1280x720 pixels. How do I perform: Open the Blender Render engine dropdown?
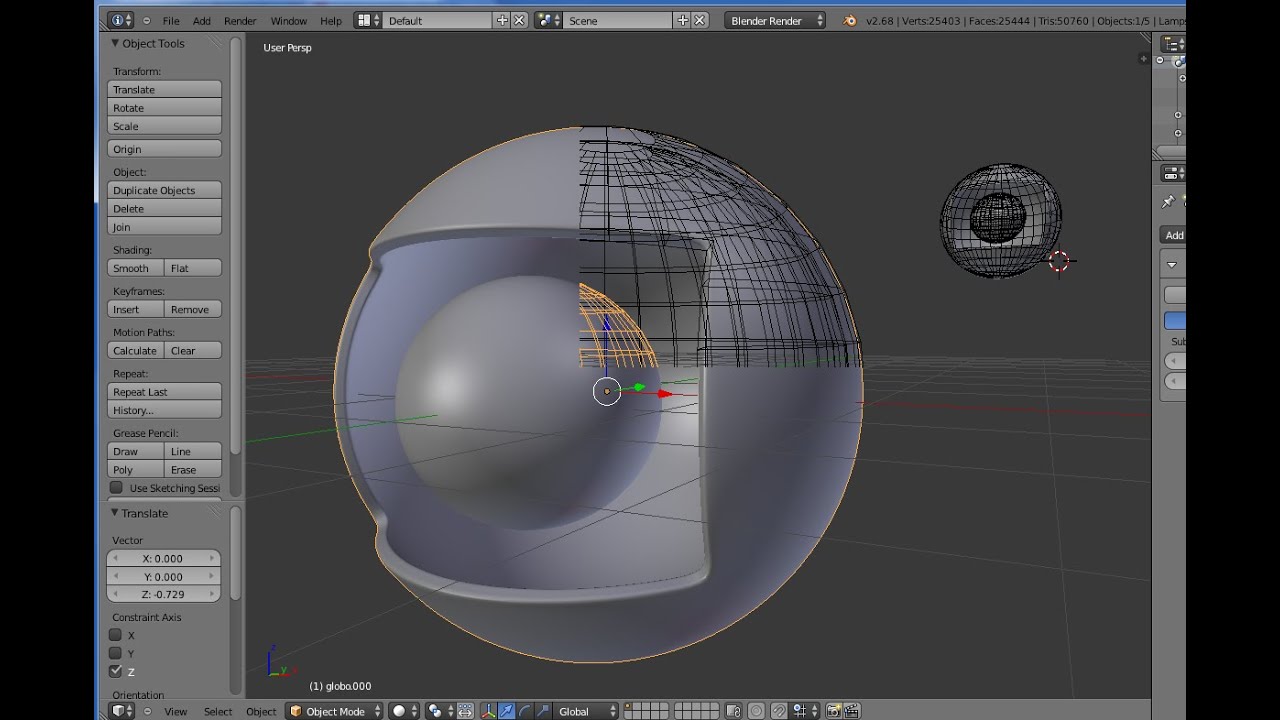(x=775, y=20)
